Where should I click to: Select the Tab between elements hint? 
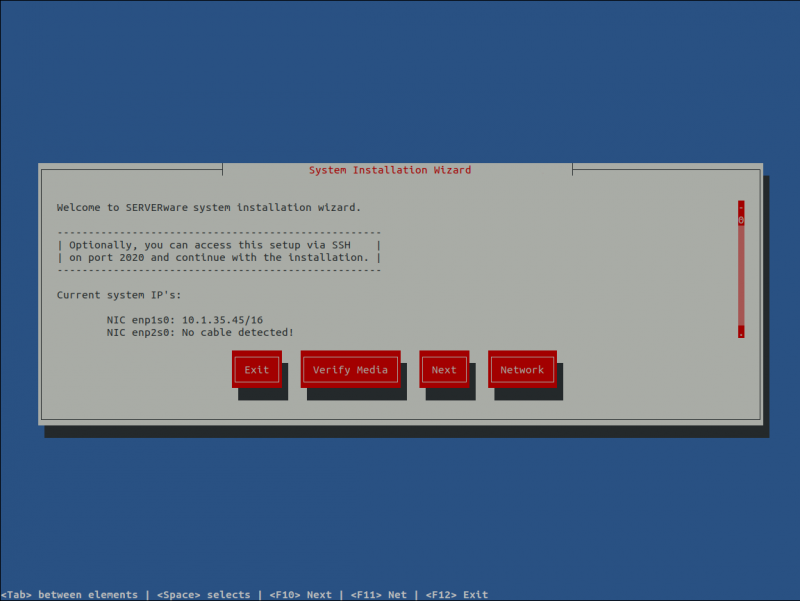pos(70,594)
